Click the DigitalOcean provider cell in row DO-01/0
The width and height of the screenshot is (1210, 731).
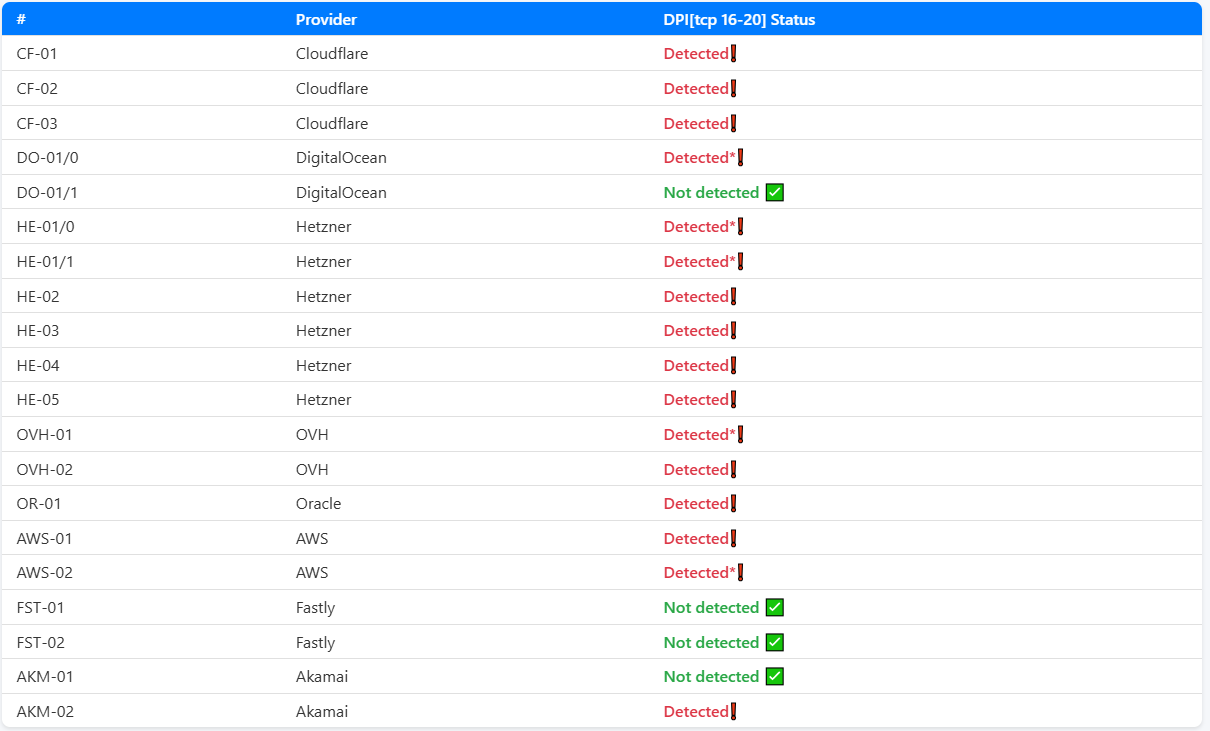(341, 158)
